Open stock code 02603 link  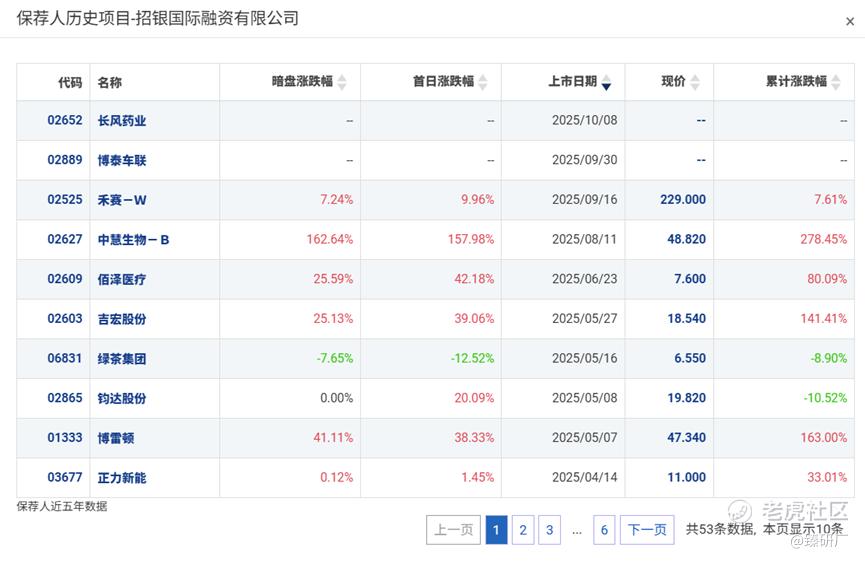[x=65, y=319]
